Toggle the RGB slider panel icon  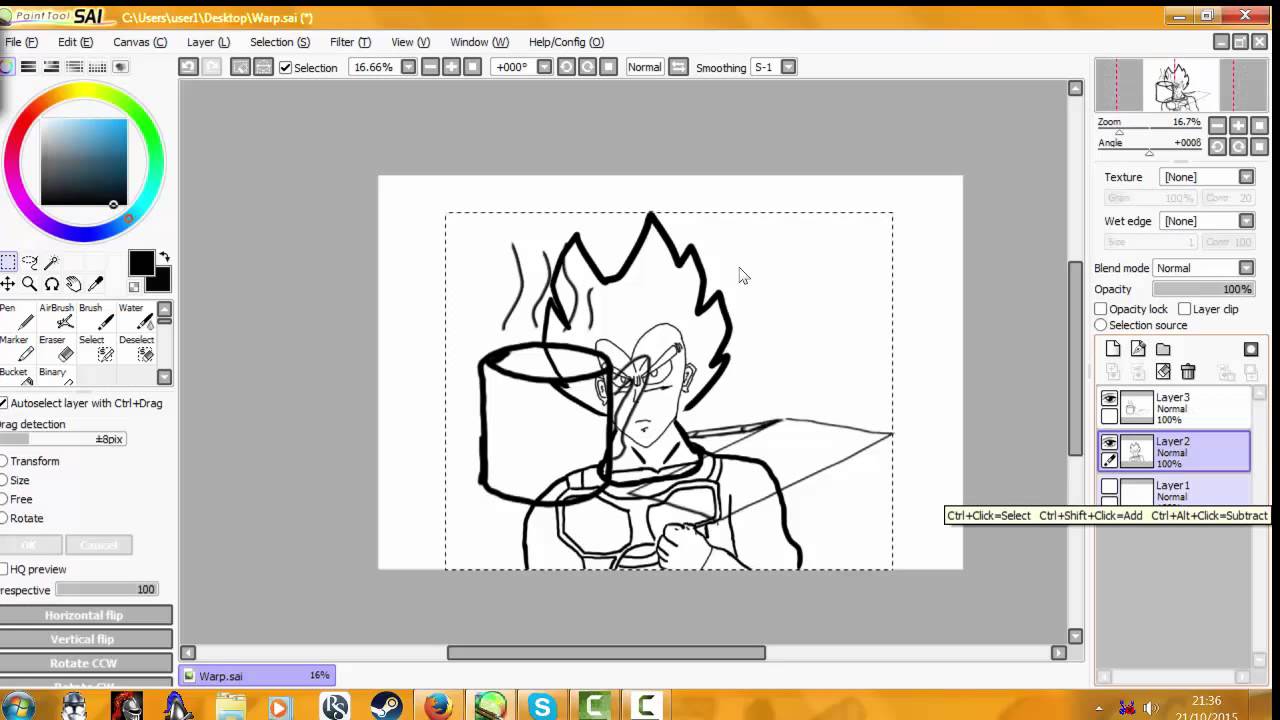tap(29, 67)
